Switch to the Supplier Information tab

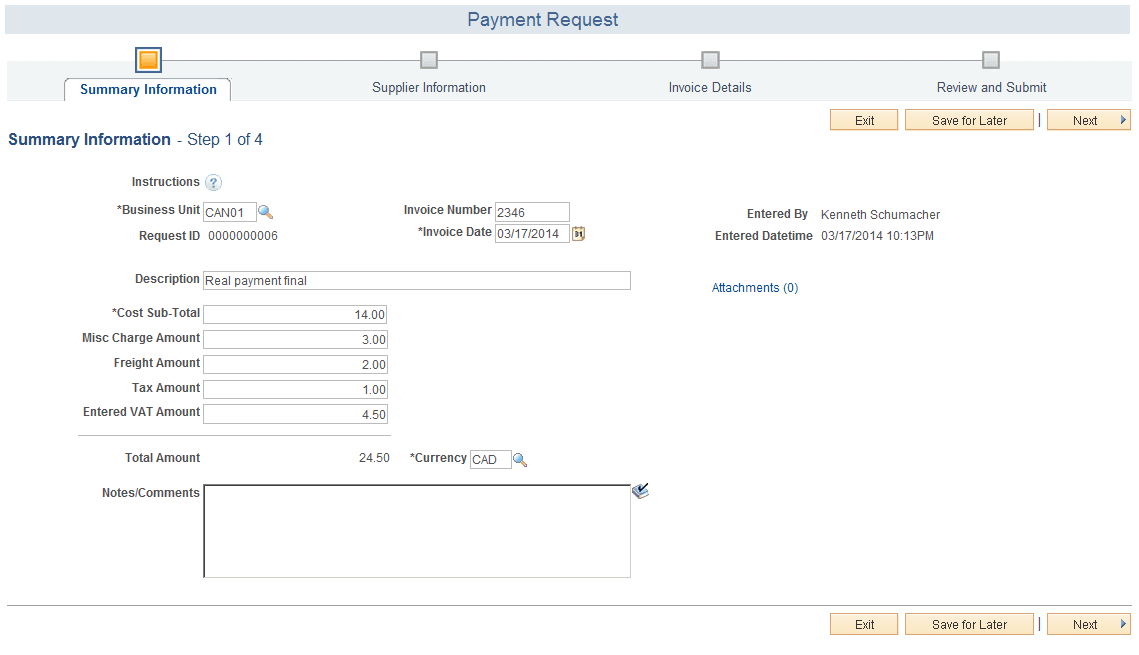(428, 88)
